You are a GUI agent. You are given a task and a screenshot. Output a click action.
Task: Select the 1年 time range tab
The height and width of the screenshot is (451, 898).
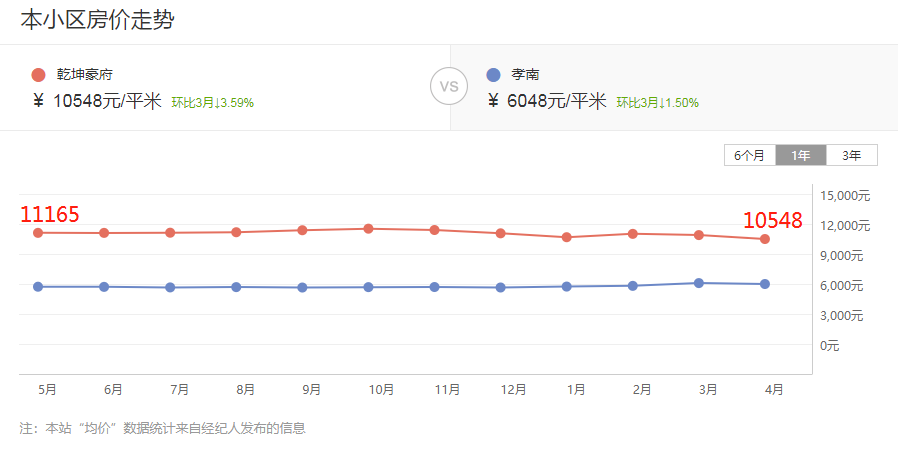pyautogui.click(x=801, y=155)
